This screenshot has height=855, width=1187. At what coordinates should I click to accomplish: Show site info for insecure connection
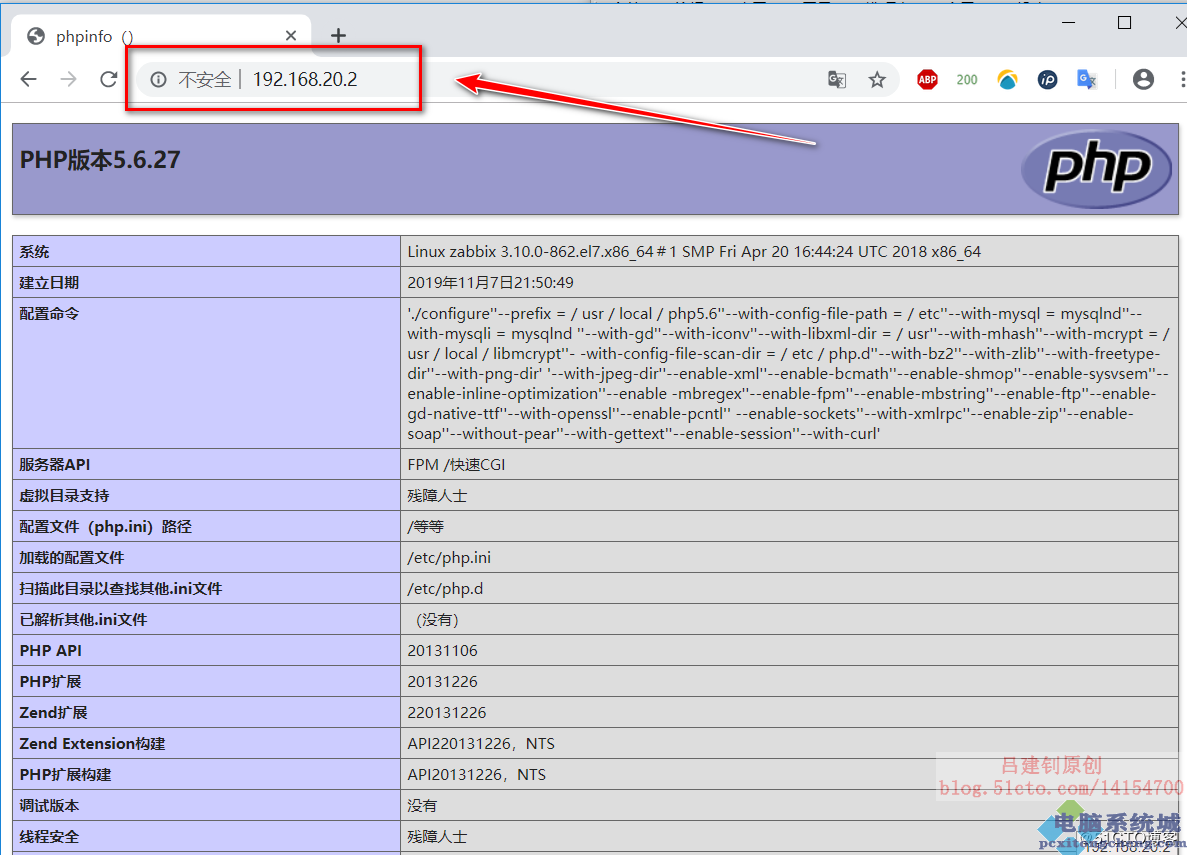pyautogui.click(x=158, y=80)
